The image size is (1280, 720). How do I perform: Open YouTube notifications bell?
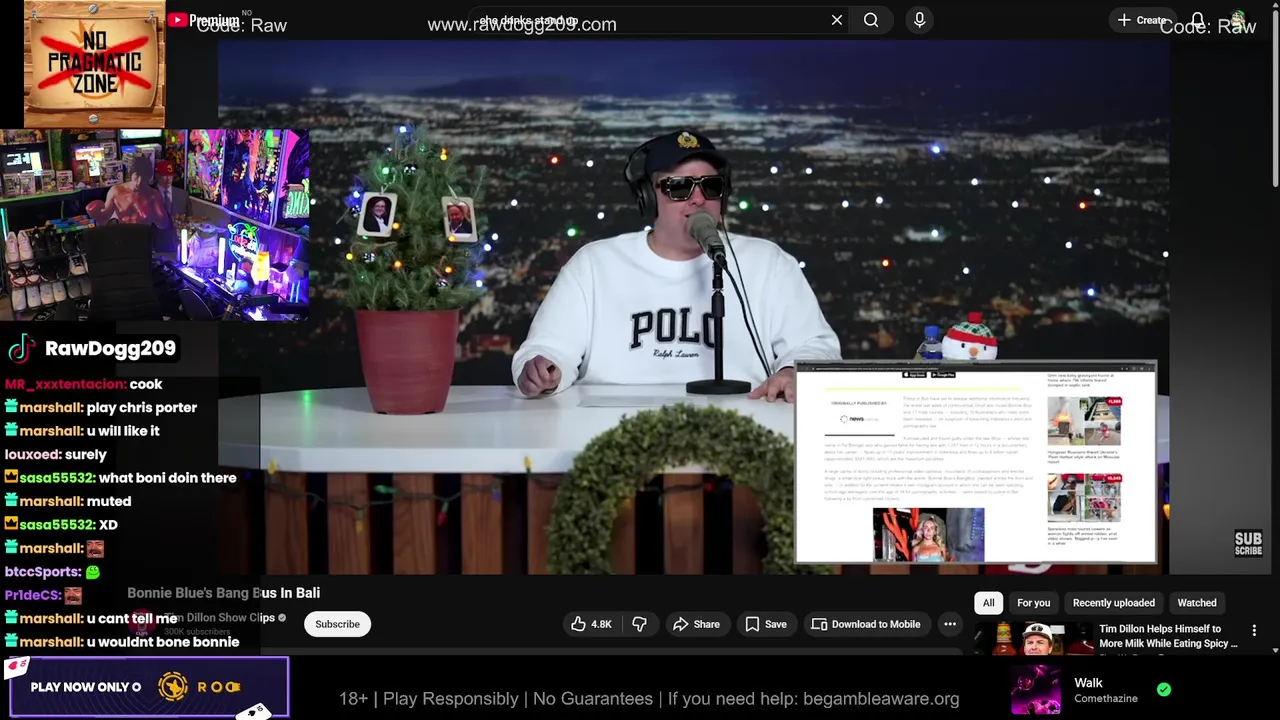pos(1197,20)
